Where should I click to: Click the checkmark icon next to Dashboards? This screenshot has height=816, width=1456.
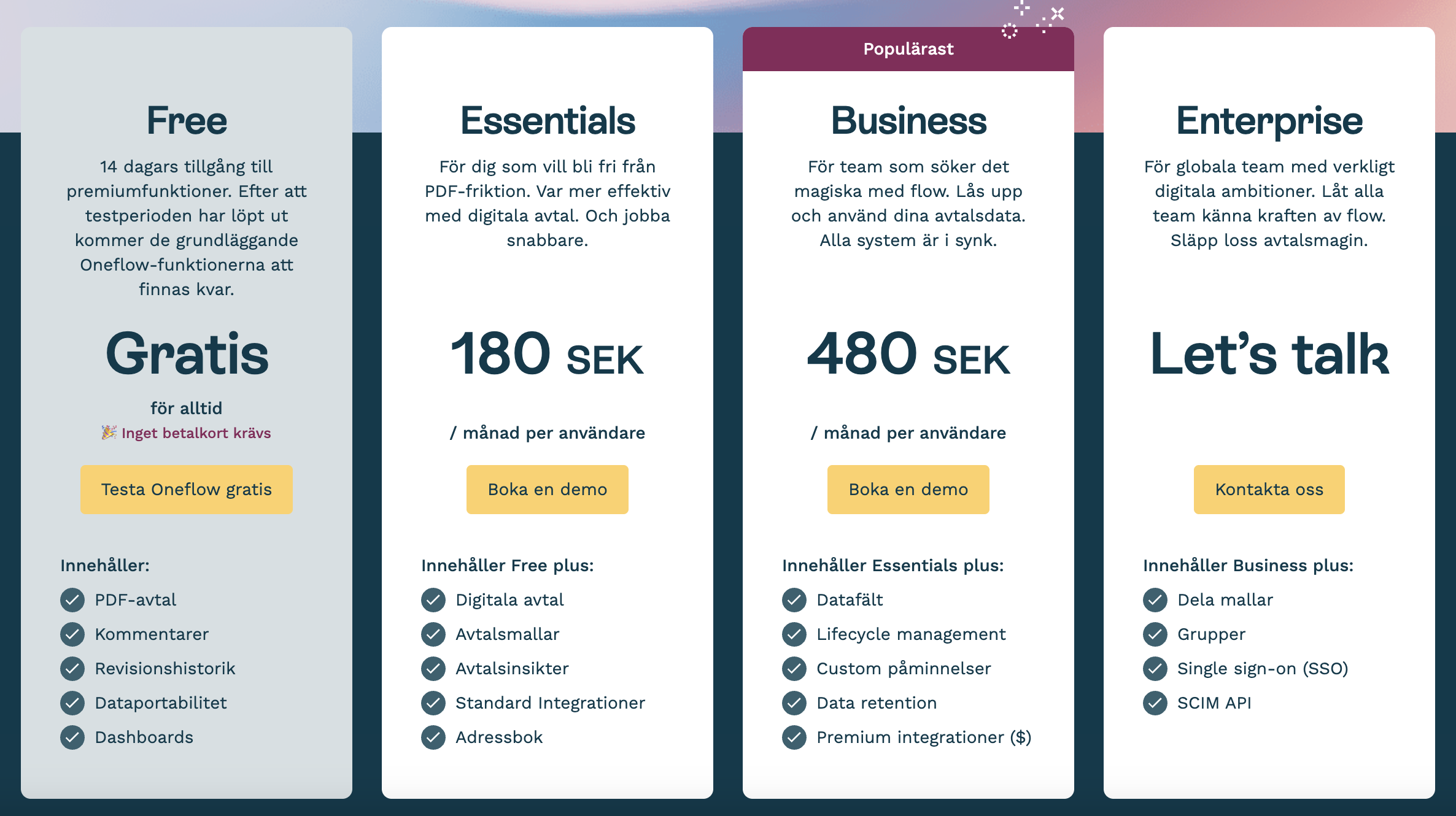pos(72,737)
